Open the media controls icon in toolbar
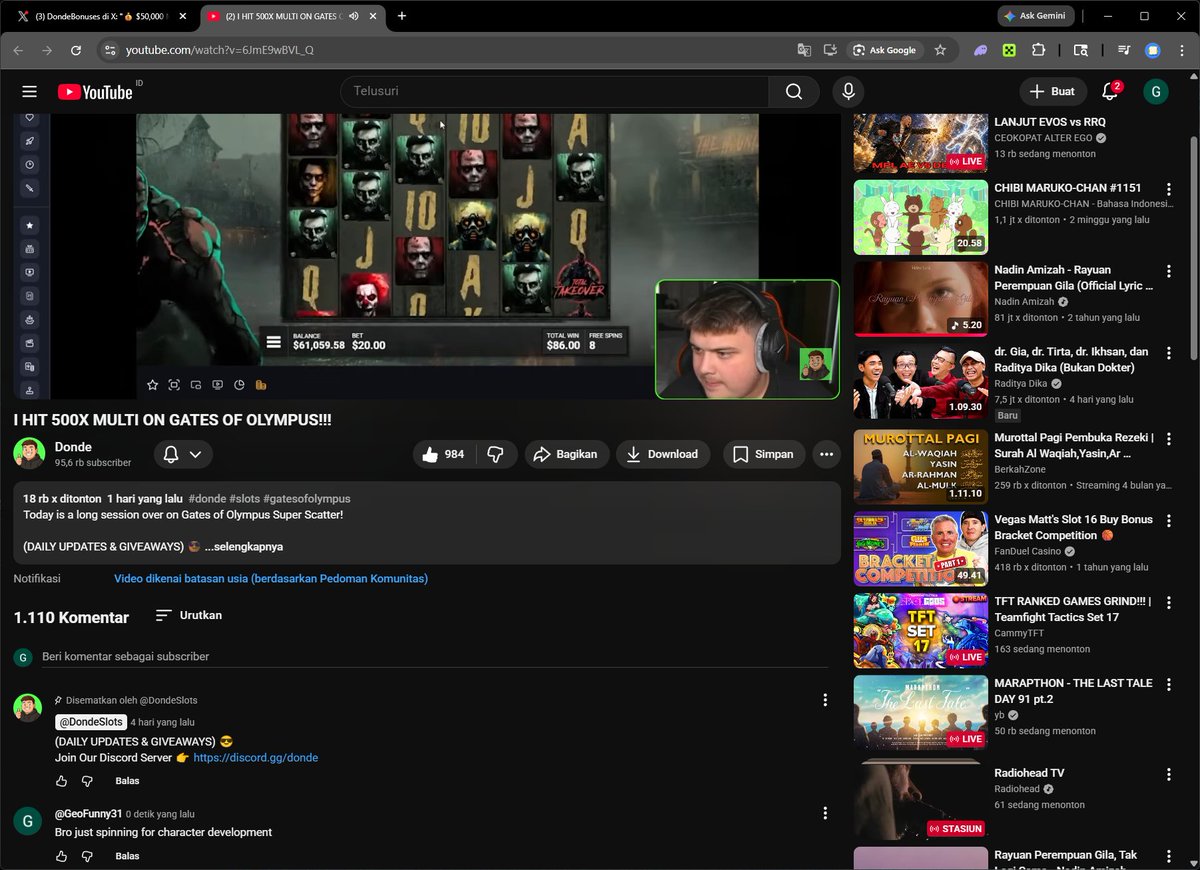This screenshot has height=870, width=1200. click(1124, 50)
